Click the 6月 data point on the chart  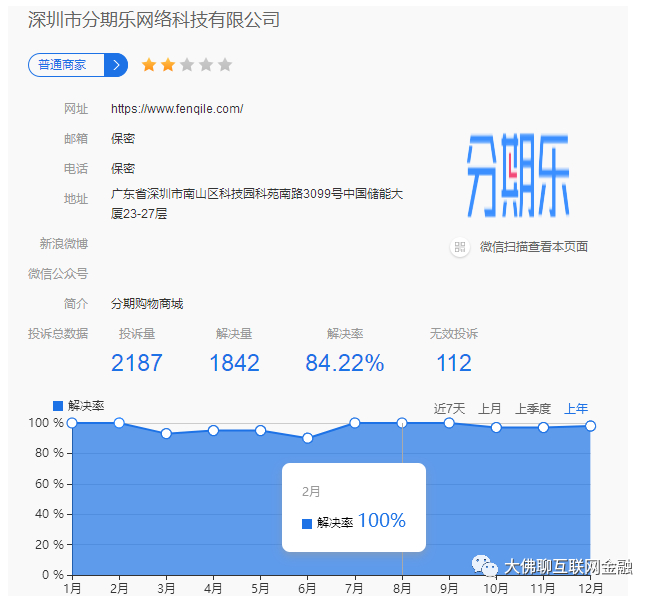coord(308,438)
